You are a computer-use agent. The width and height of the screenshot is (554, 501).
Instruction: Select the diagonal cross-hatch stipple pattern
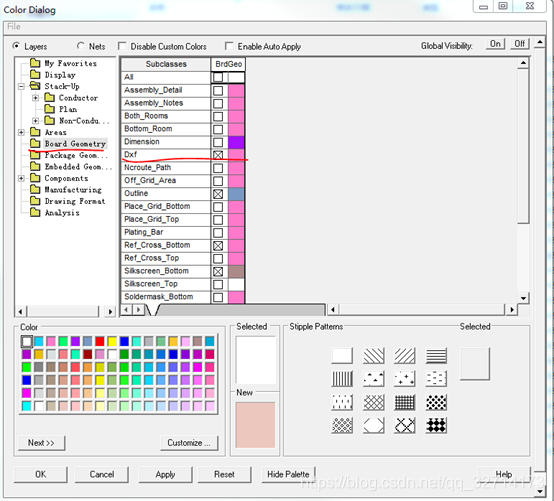[373, 402]
